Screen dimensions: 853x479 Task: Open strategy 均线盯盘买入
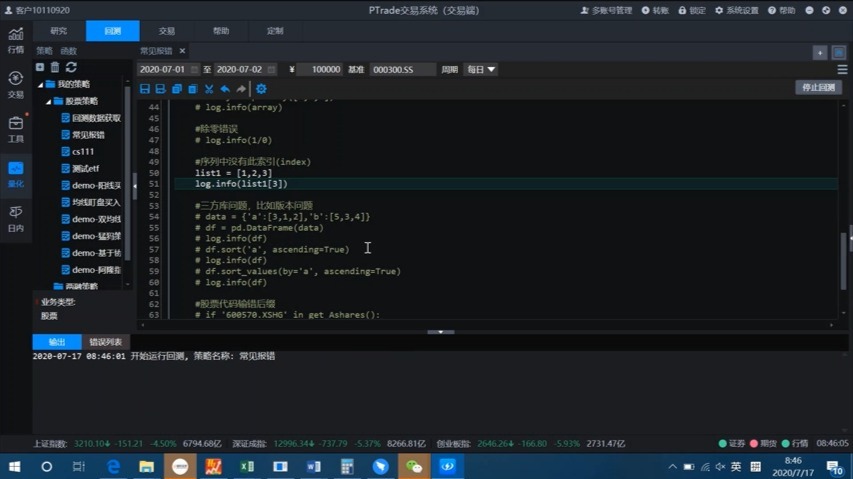[91, 202]
